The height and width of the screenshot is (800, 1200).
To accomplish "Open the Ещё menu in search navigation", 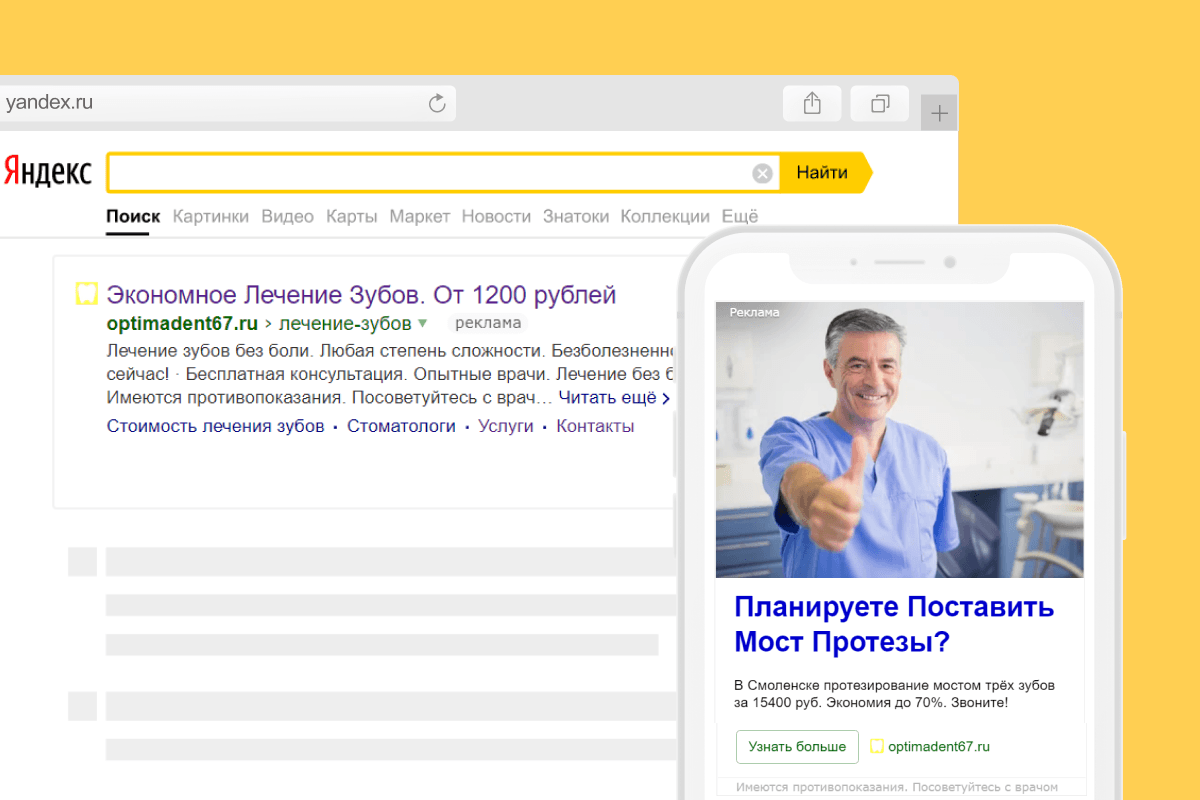I will [x=739, y=216].
